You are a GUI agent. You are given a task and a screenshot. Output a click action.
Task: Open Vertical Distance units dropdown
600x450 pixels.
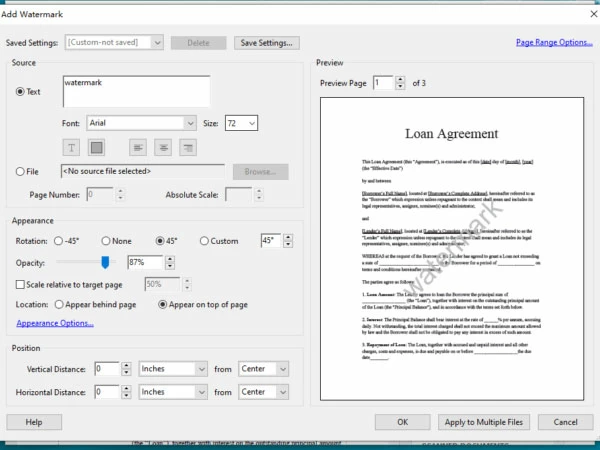point(173,369)
